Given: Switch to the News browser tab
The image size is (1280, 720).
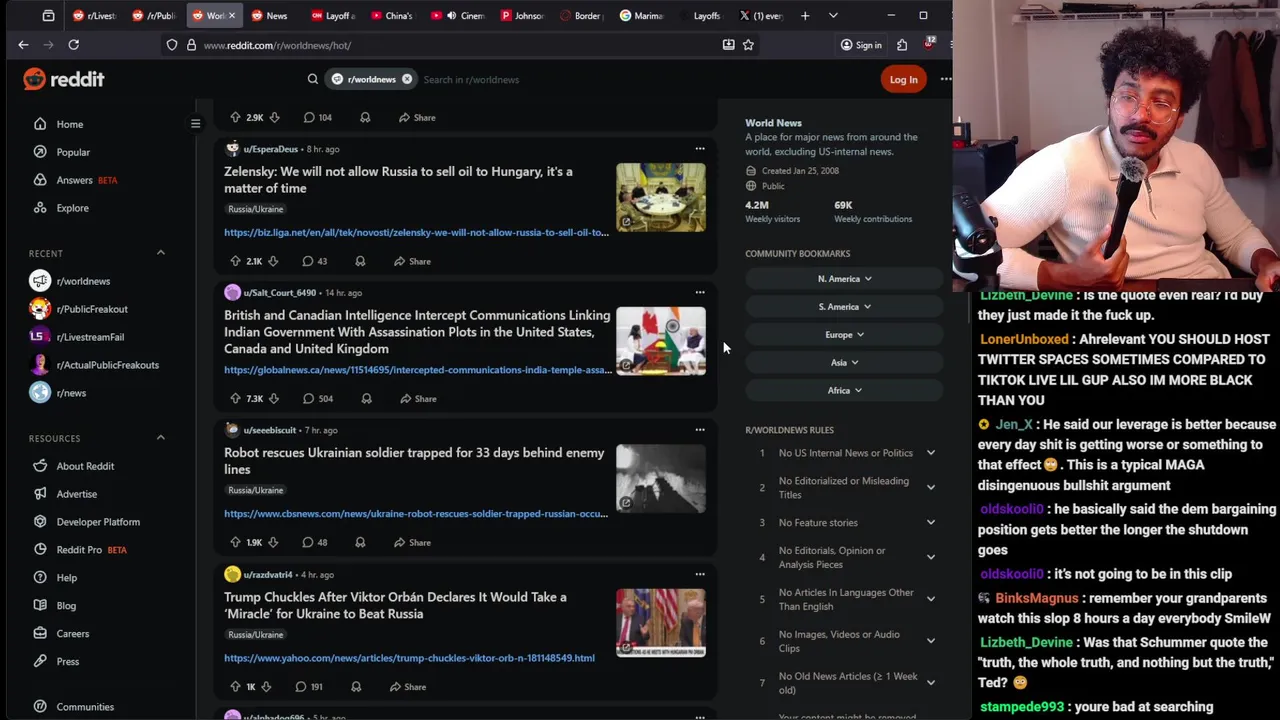Looking at the screenshot, I should (x=272, y=15).
